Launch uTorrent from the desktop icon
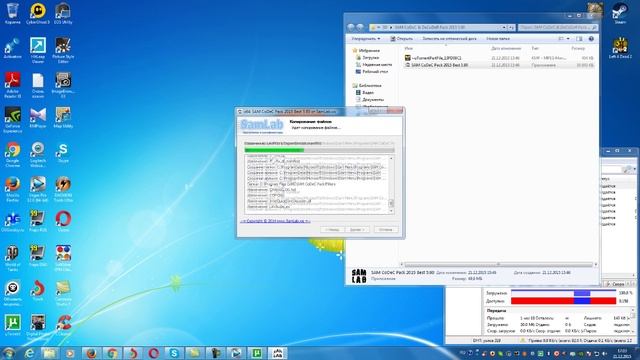640x360 pixels. click(x=13, y=325)
